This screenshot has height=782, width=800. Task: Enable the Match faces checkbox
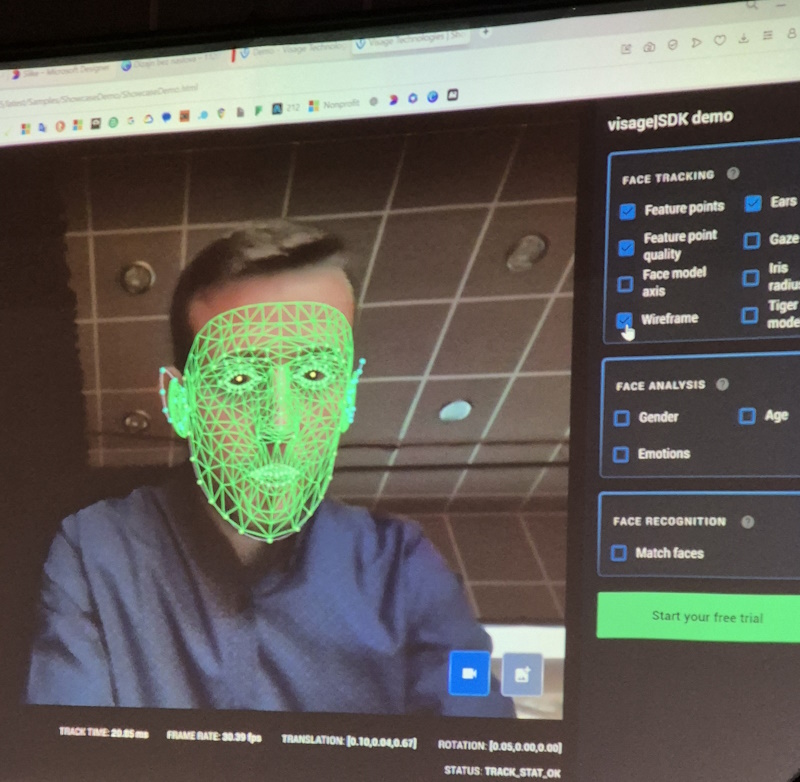click(619, 553)
